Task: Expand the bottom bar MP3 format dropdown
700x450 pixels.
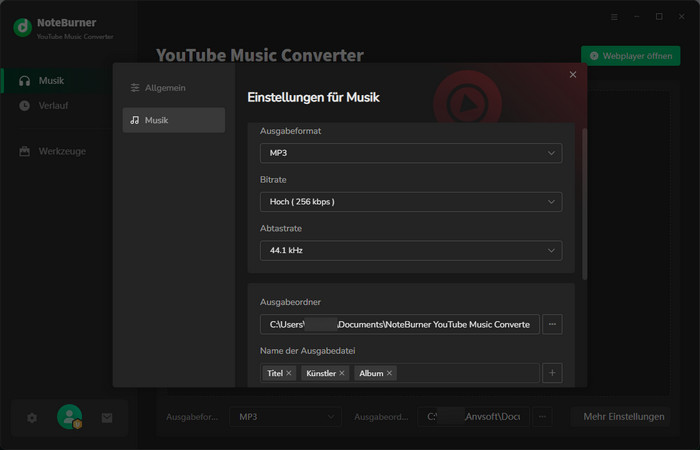Action: 285,417
